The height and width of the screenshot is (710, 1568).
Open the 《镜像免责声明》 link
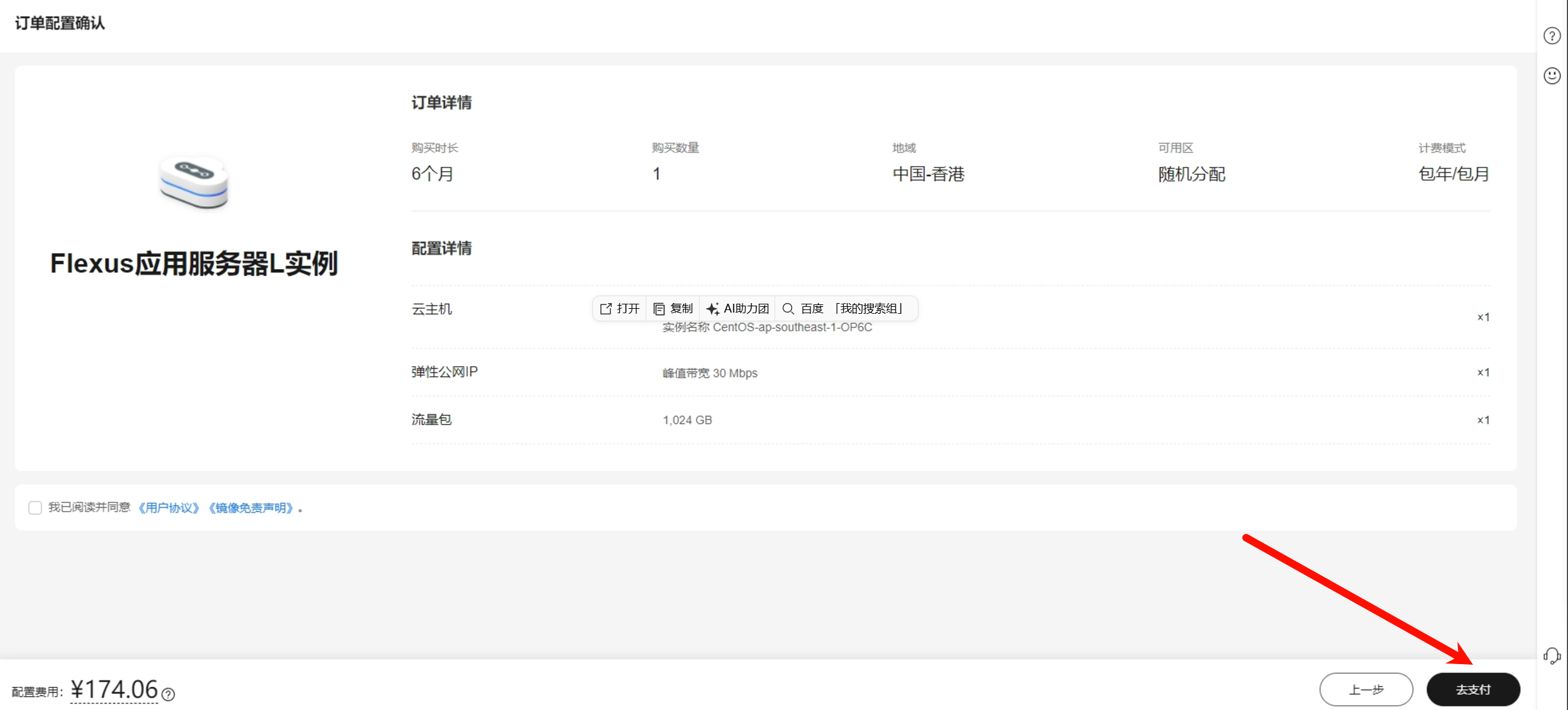tap(251, 508)
